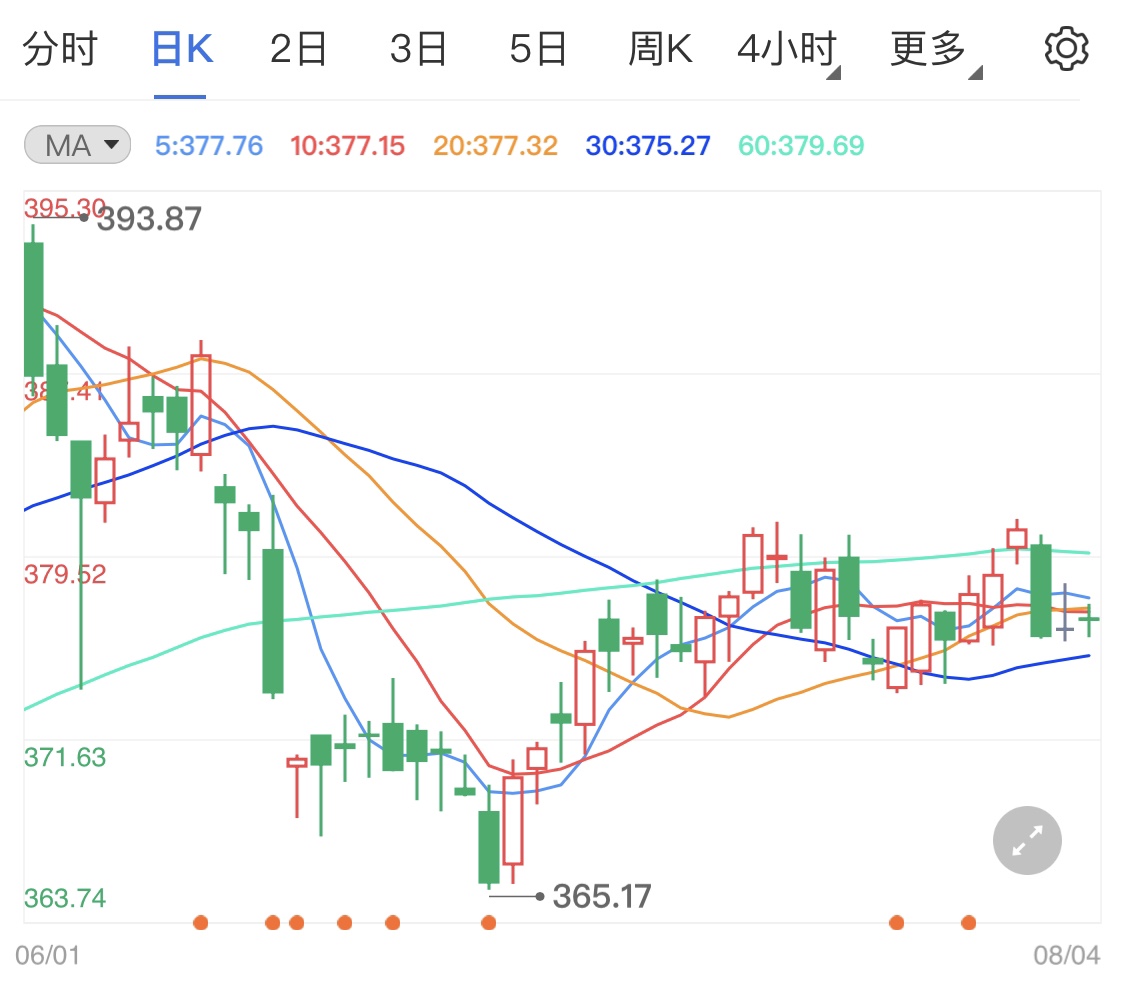
Task: Click the low price label 365.17
Action: [x=602, y=896]
